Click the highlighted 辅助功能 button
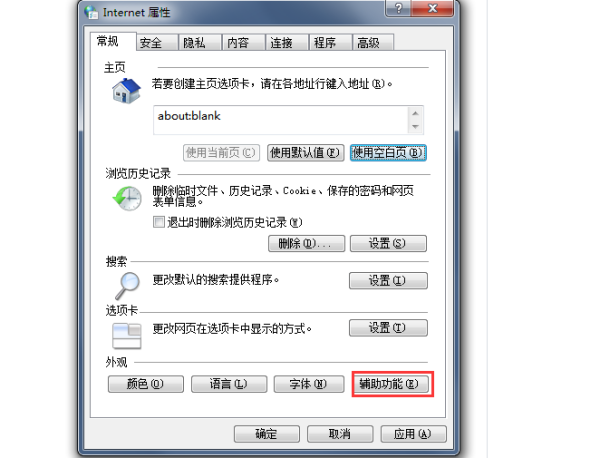This screenshot has height=458, width=600. 393,384
